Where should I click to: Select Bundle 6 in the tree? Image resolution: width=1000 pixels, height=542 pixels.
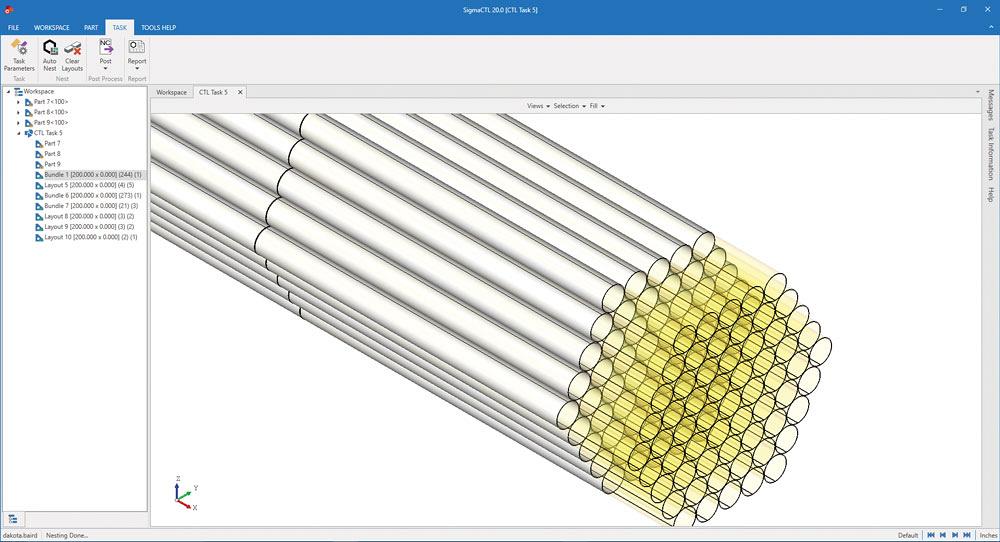pos(92,195)
